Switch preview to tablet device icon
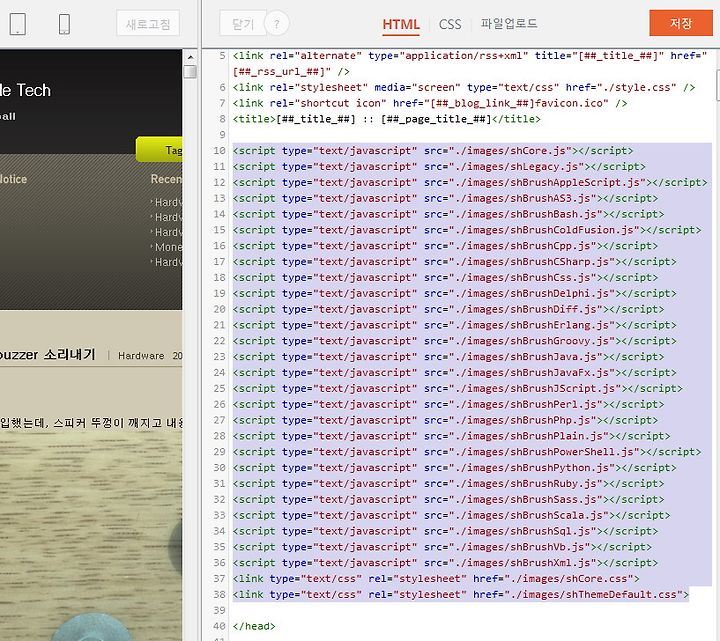The image size is (720, 641). pos(17,24)
